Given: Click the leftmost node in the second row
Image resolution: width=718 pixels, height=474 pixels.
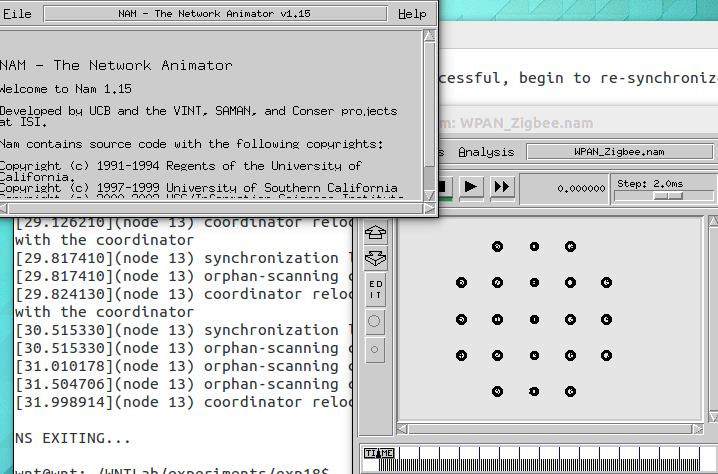Looking at the screenshot, I should click(x=462, y=283).
